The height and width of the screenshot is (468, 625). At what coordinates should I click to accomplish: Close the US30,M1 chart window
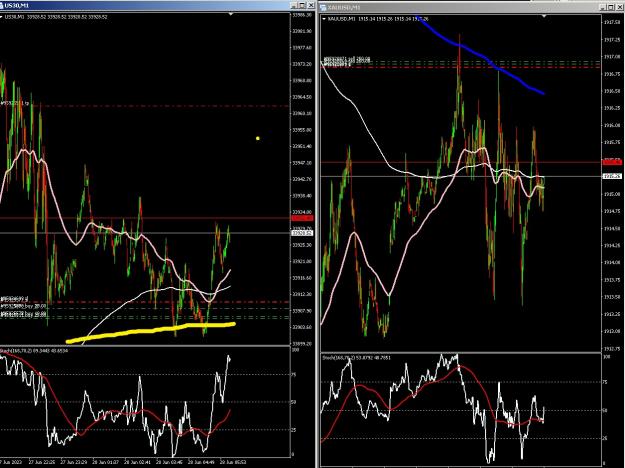pyautogui.click(x=310, y=6)
